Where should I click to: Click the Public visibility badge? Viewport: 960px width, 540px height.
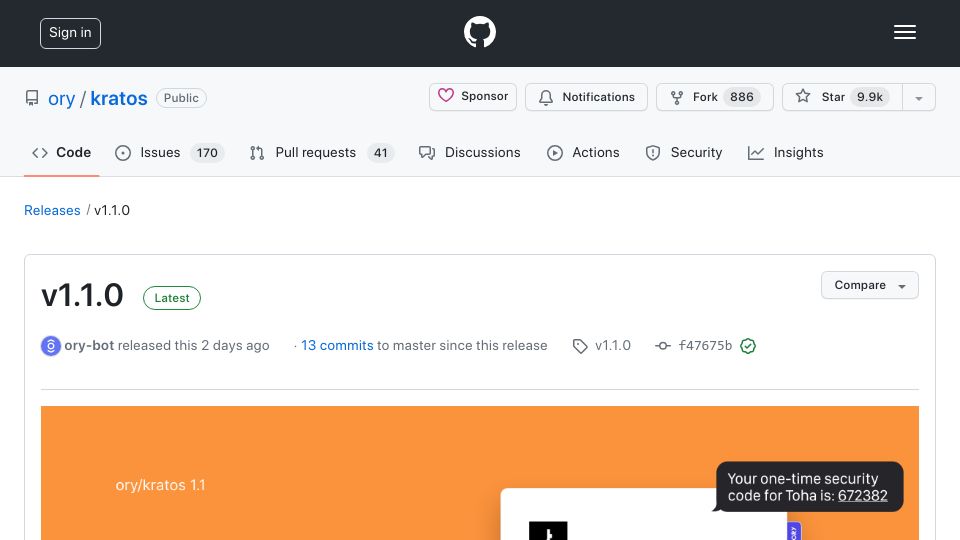point(181,98)
